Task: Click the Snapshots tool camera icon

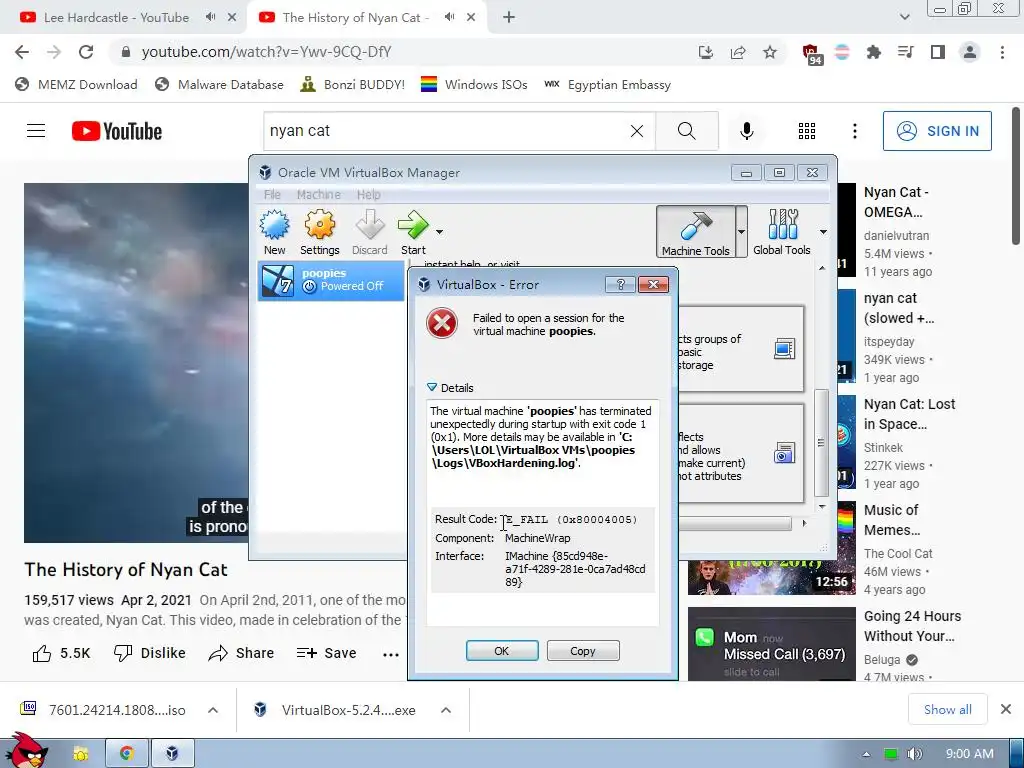Action: tap(784, 453)
